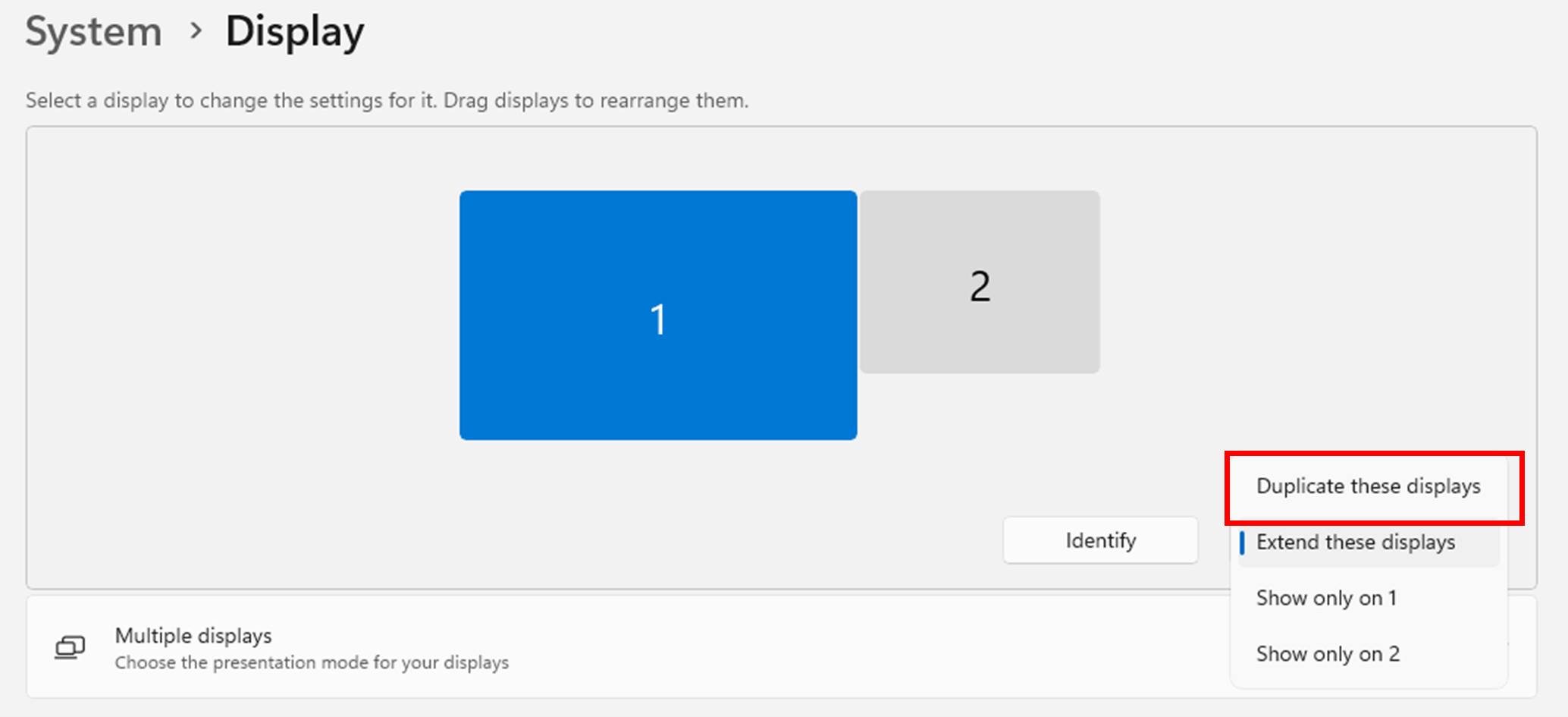Image resolution: width=1568 pixels, height=717 pixels.
Task: Click the breadcrumb chevron after System
Action: pos(196,31)
